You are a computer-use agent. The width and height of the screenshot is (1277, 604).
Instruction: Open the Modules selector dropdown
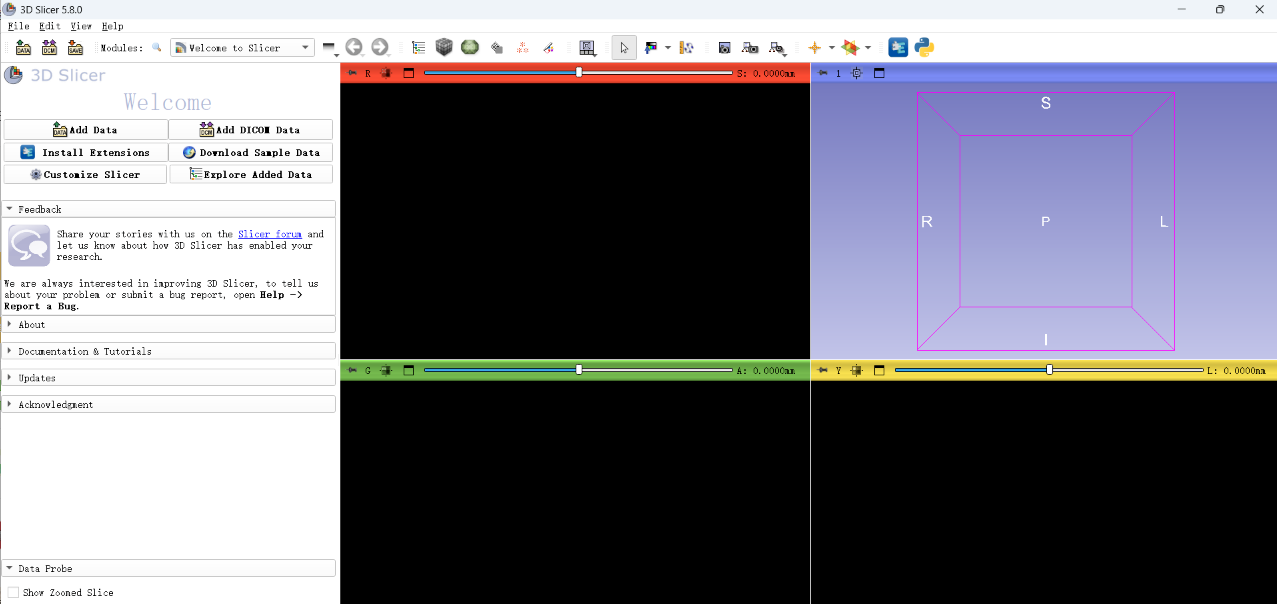(242, 48)
